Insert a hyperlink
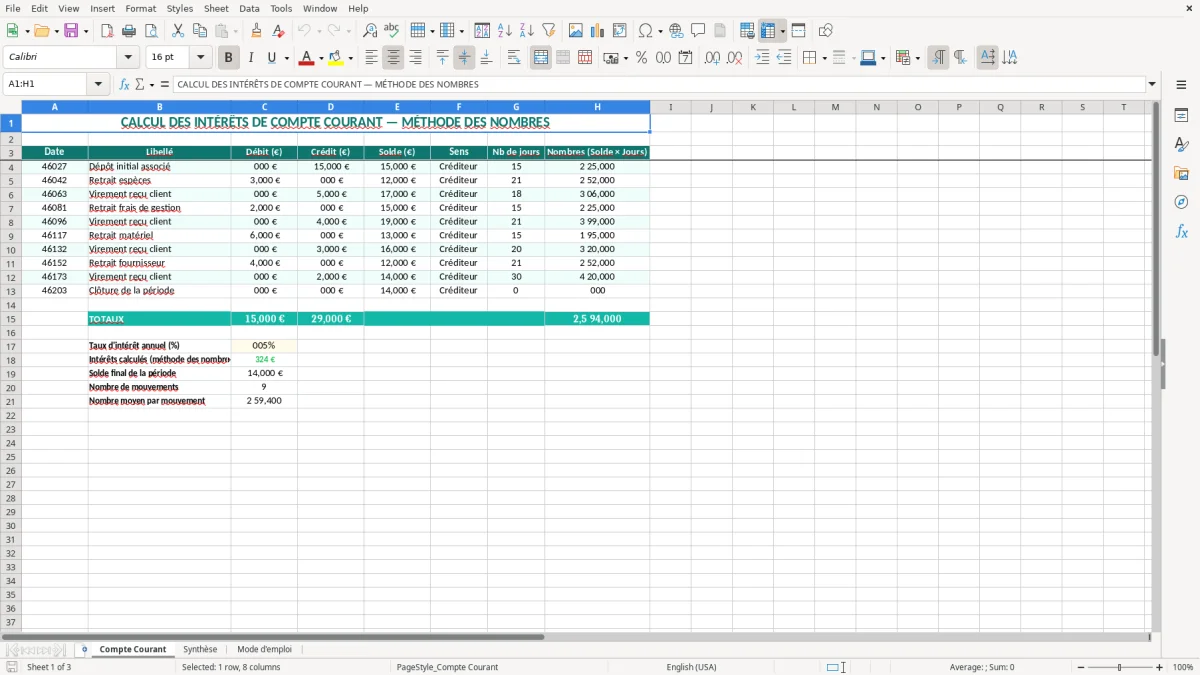This screenshot has height=675, width=1200. click(x=676, y=31)
